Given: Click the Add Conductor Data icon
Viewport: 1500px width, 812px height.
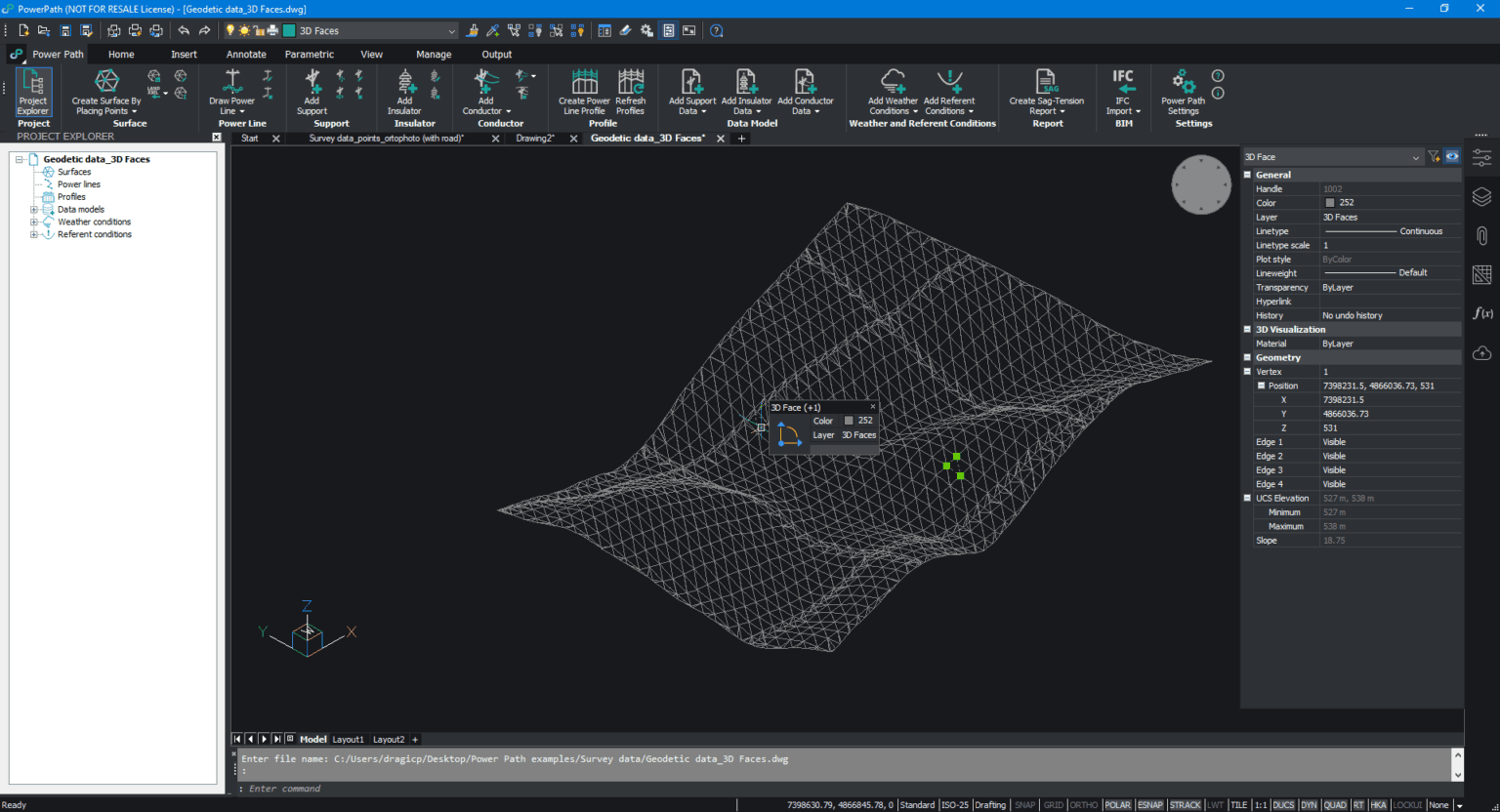Looking at the screenshot, I should [805, 81].
